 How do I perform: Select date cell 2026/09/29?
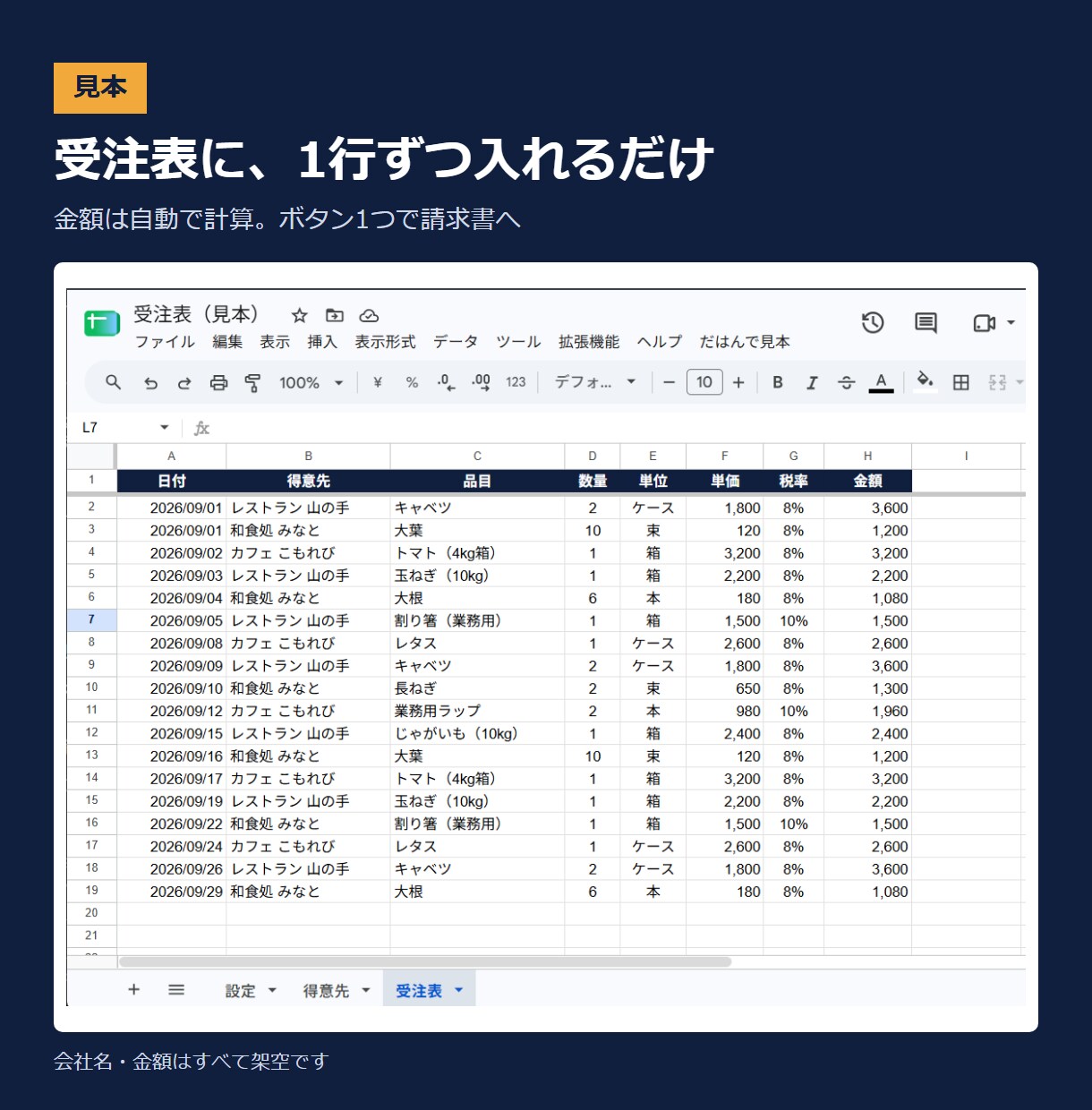pyautogui.click(x=172, y=892)
